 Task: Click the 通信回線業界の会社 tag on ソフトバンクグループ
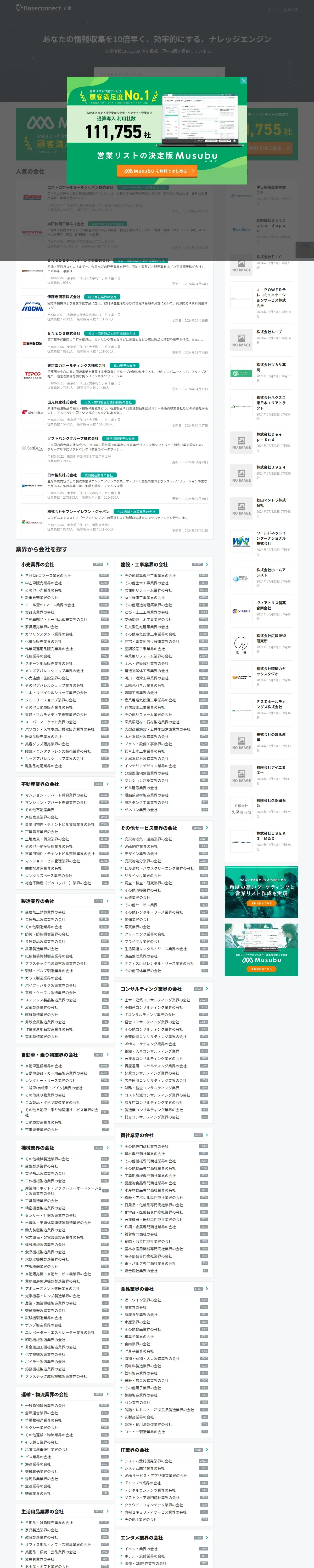pyautogui.click(x=120, y=438)
